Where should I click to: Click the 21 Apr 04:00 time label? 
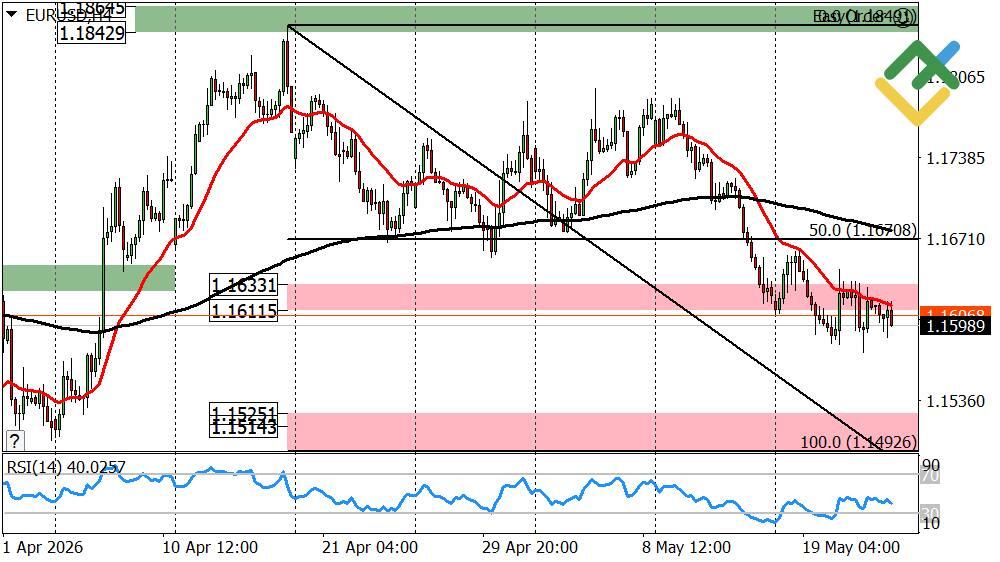coord(371,547)
